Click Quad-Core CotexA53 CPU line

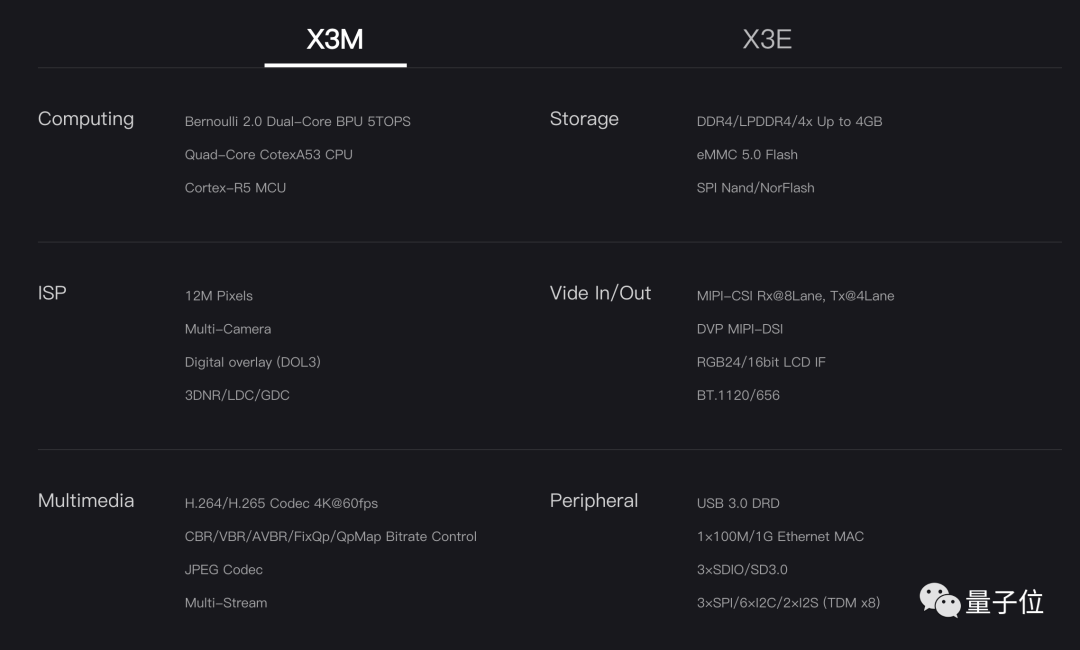coord(268,154)
